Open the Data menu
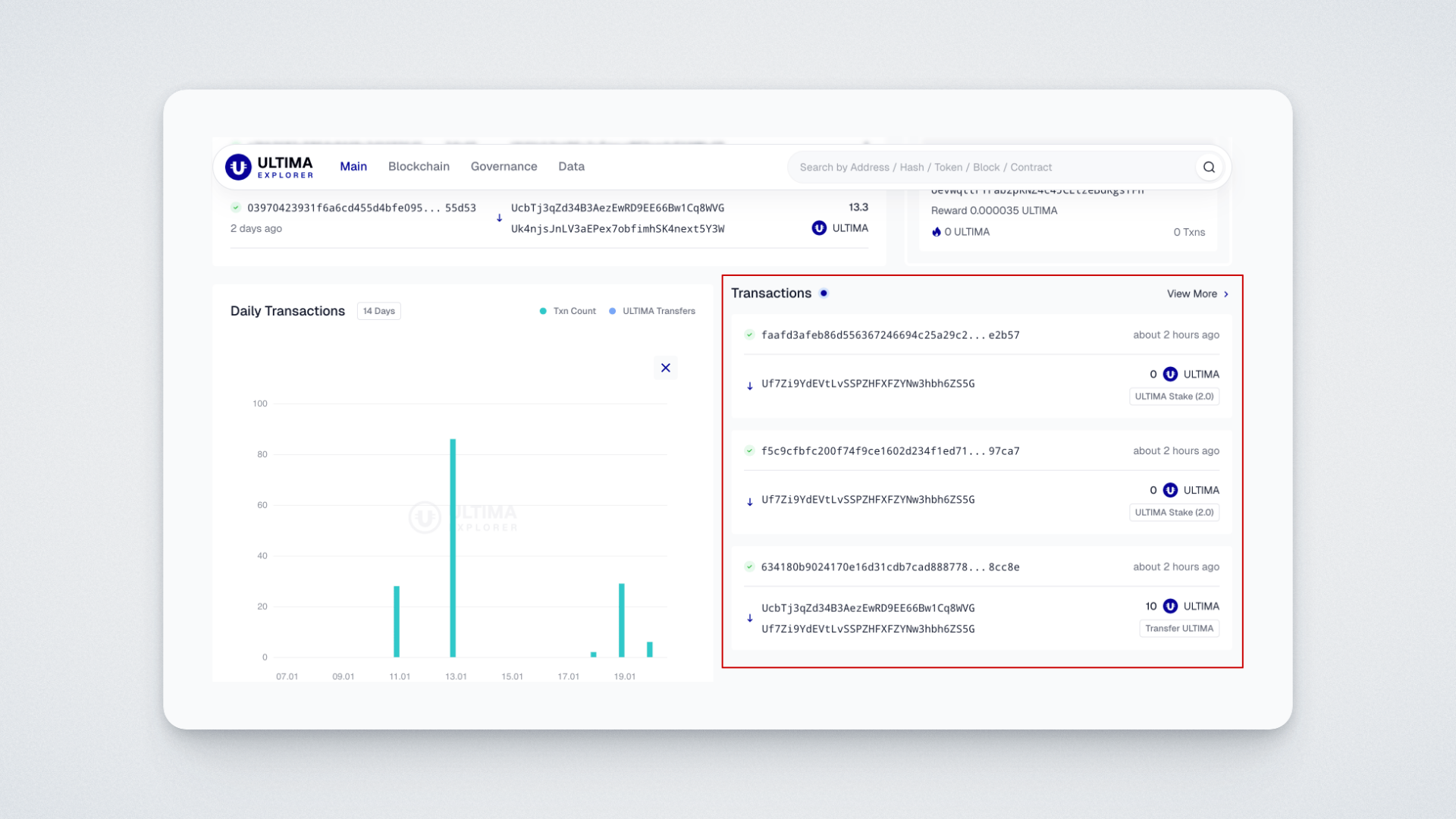 (x=571, y=166)
